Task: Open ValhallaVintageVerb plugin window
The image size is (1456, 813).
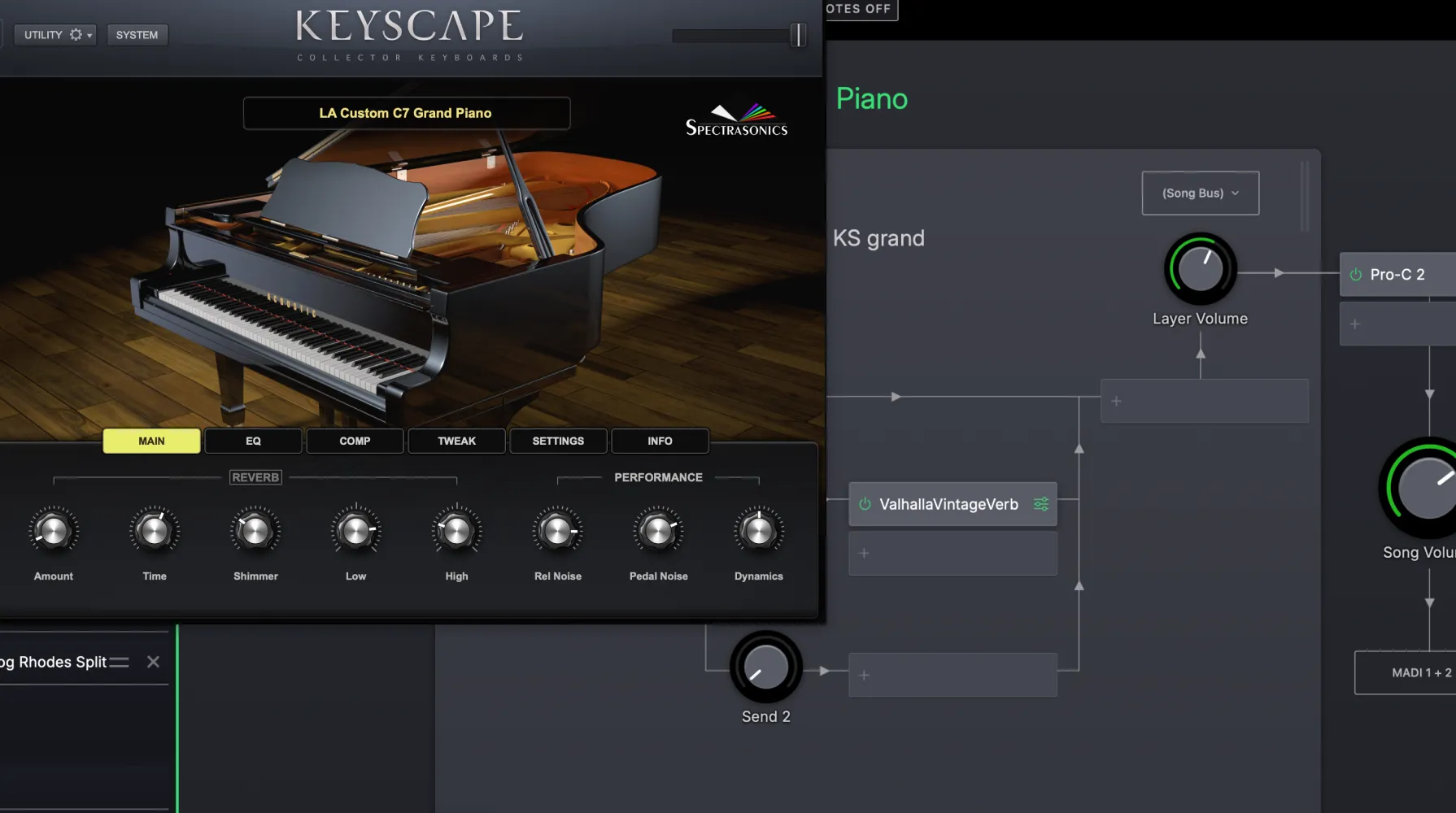Action: coord(948,504)
